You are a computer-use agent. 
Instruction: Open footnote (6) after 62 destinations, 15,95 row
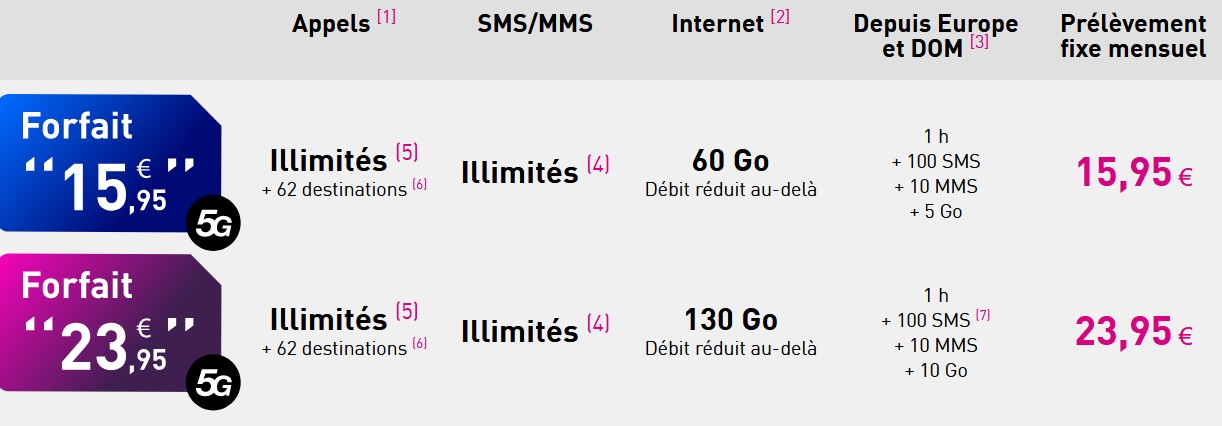419,184
